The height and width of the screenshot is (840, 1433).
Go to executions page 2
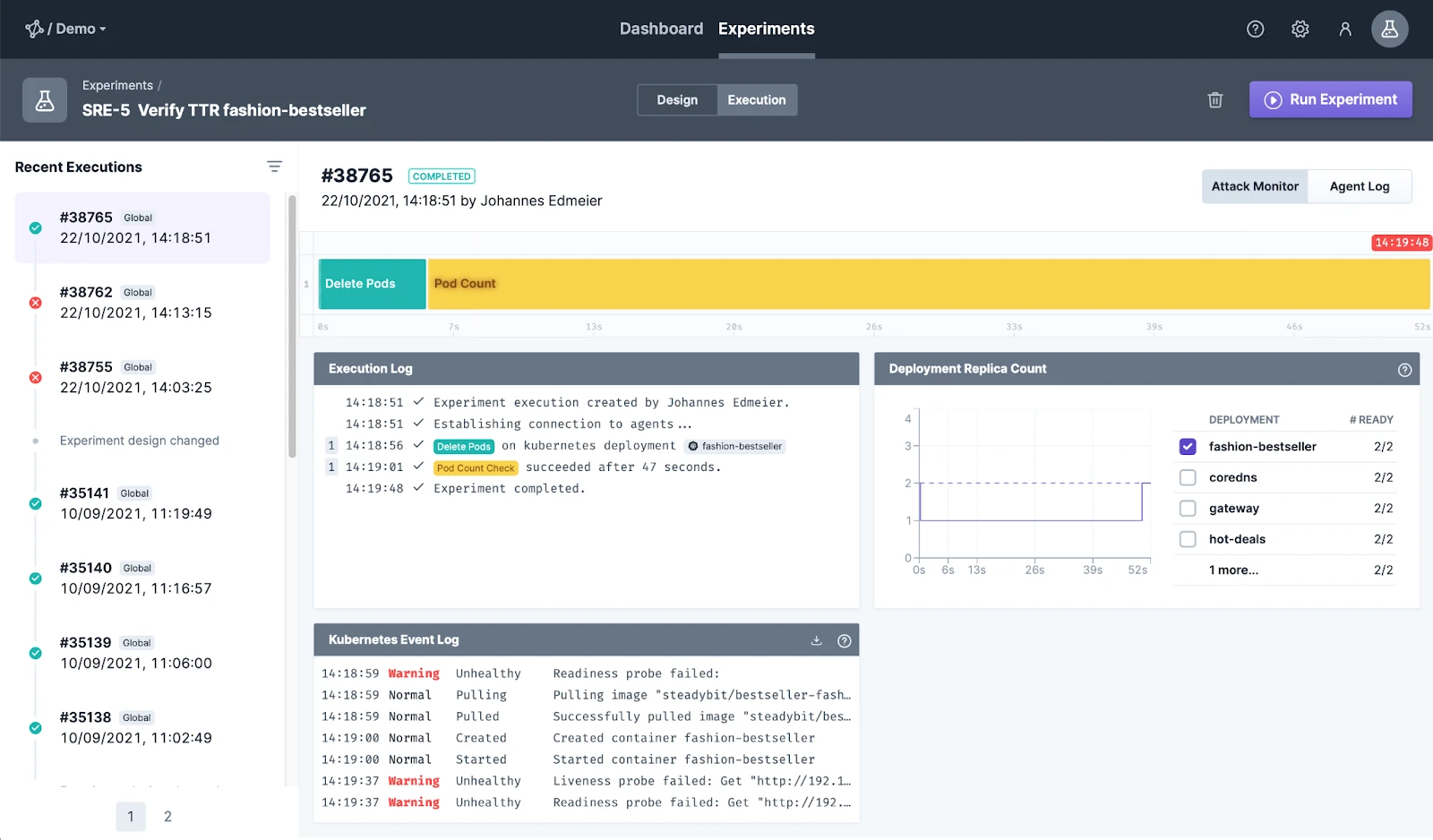click(167, 816)
